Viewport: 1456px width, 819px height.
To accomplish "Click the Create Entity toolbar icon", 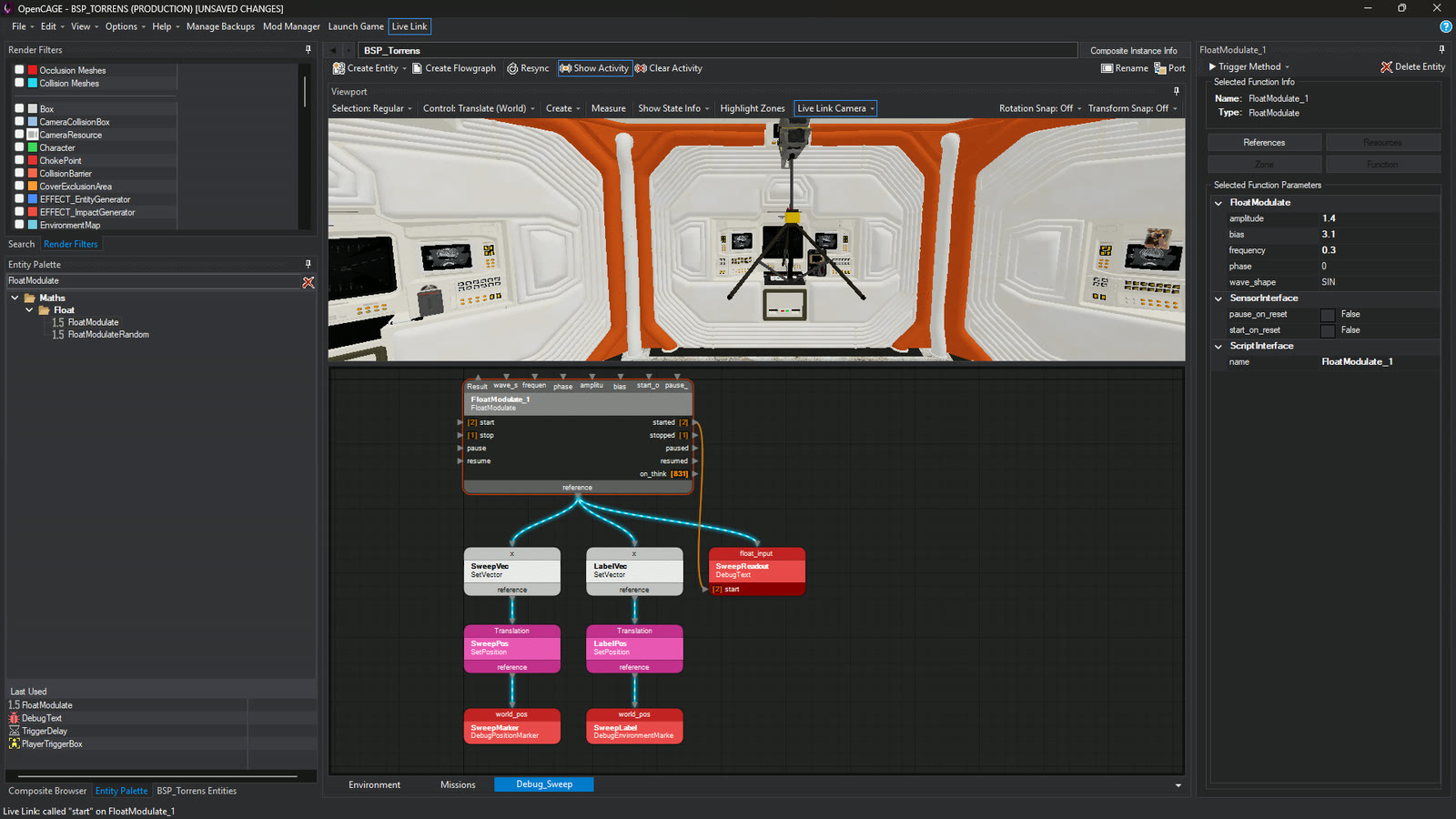I will (x=339, y=68).
